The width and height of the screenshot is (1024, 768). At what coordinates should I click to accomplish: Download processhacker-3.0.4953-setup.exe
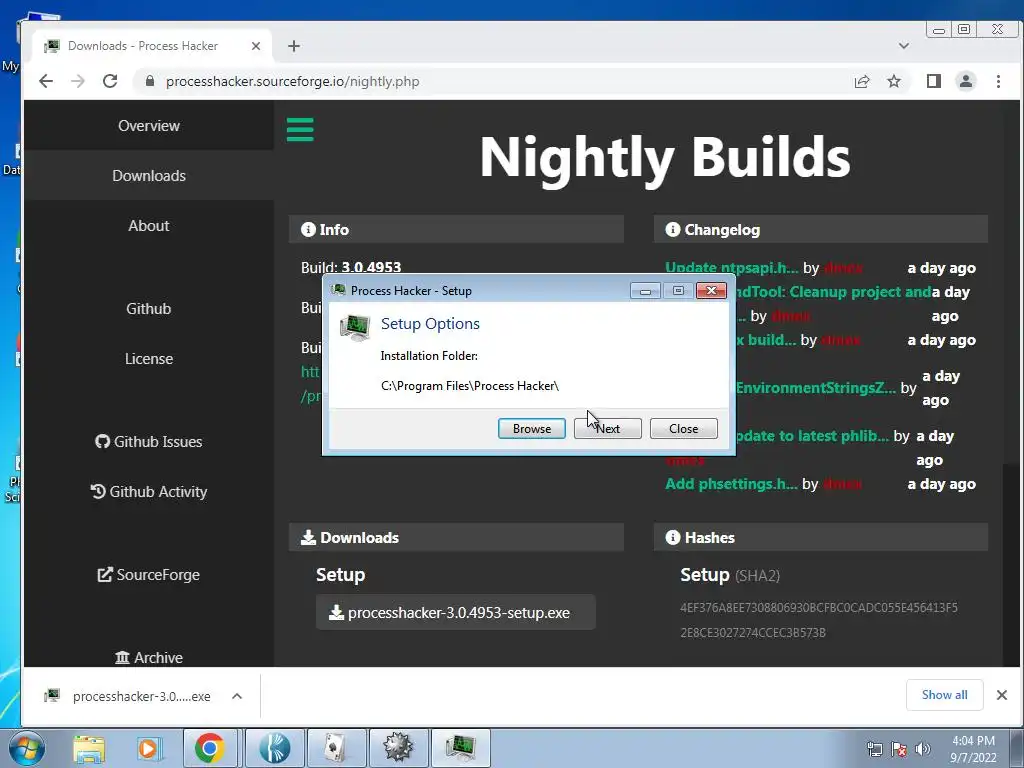[x=455, y=613]
